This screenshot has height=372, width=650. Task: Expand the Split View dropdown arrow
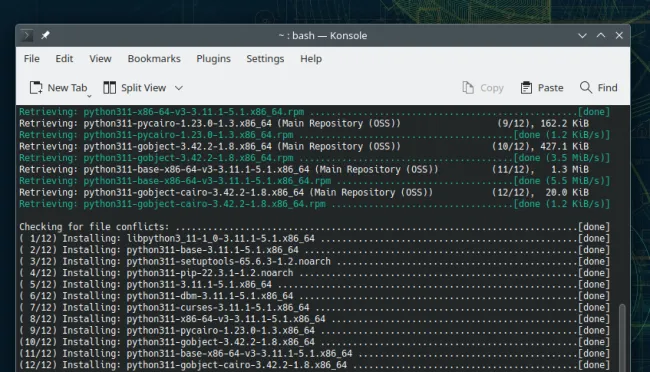(x=179, y=88)
